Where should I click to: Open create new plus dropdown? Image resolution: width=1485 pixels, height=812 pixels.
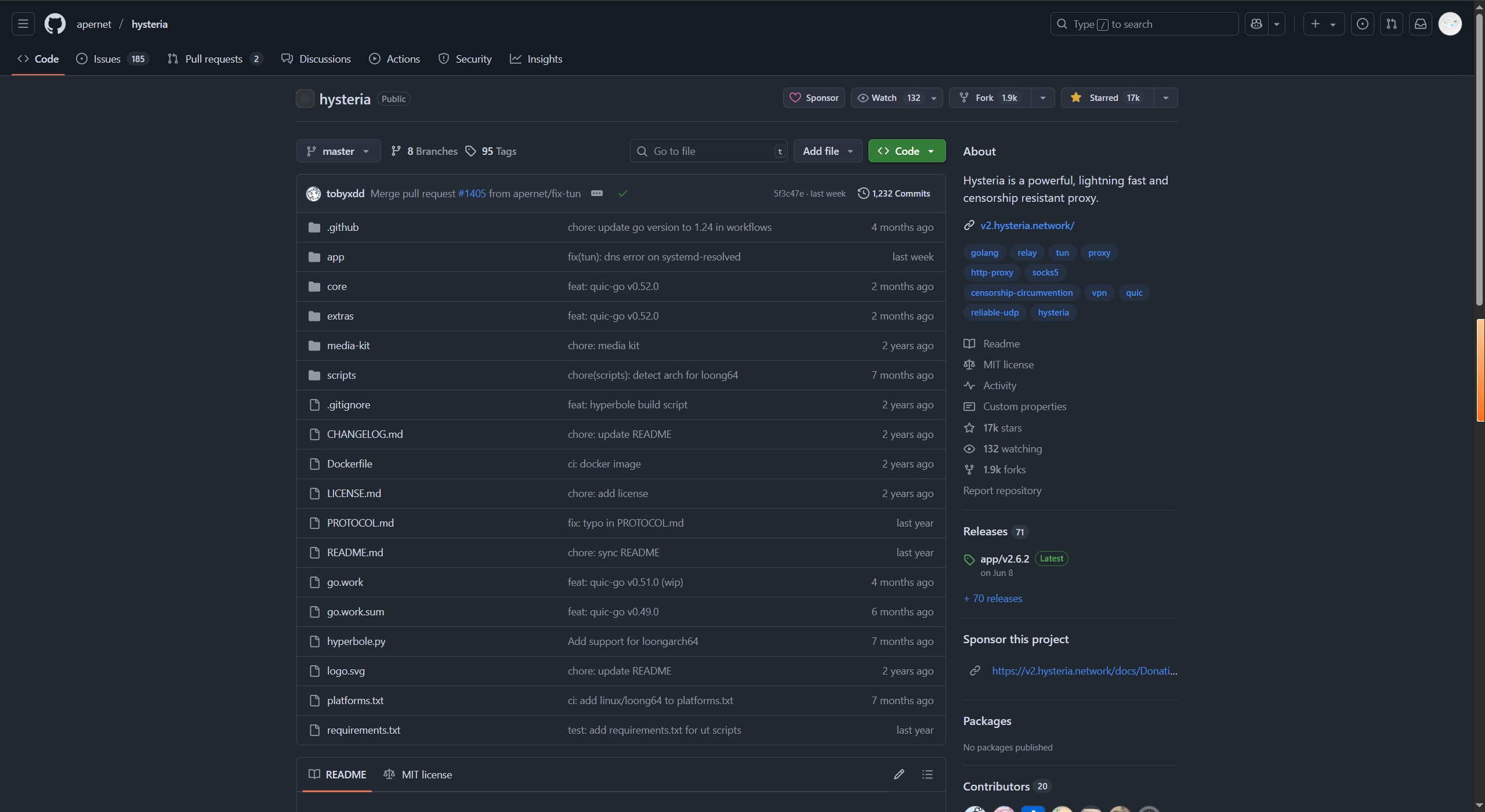pos(1324,24)
